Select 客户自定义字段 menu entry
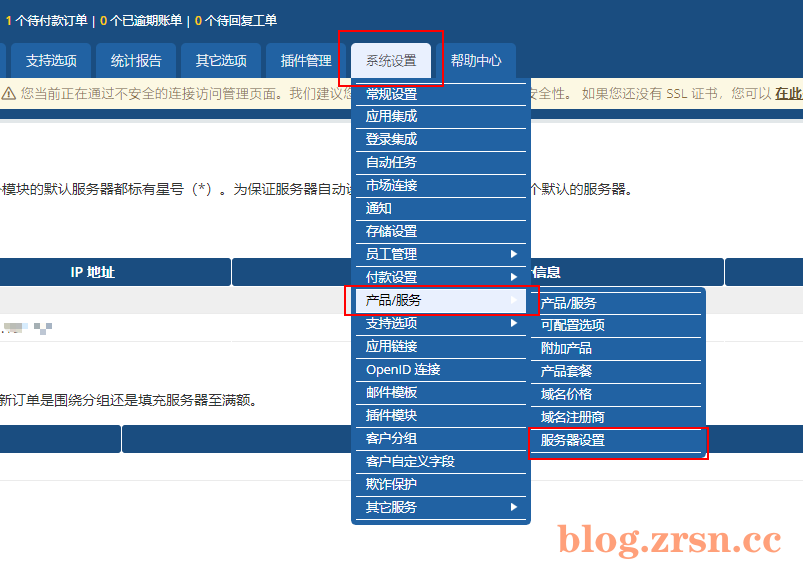The image size is (803, 582). 441,461
